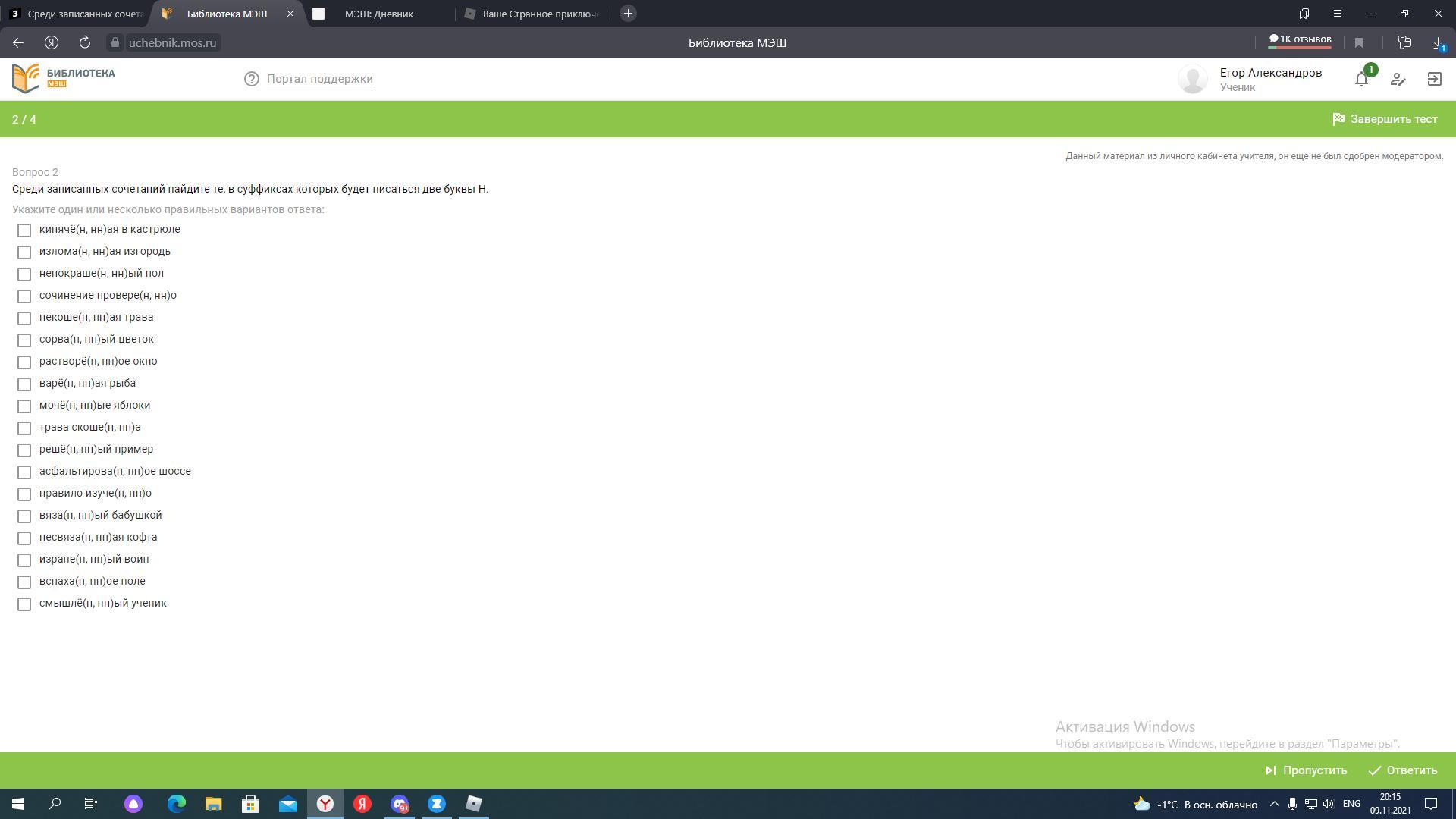The image size is (1456, 819).
Task: Check the "асфальтирова(н, нн)ое шоссе" checkbox
Action: click(24, 472)
